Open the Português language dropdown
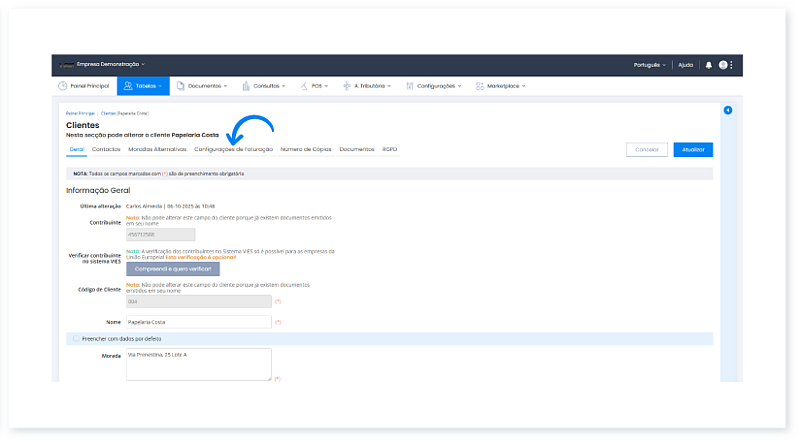 point(649,65)
